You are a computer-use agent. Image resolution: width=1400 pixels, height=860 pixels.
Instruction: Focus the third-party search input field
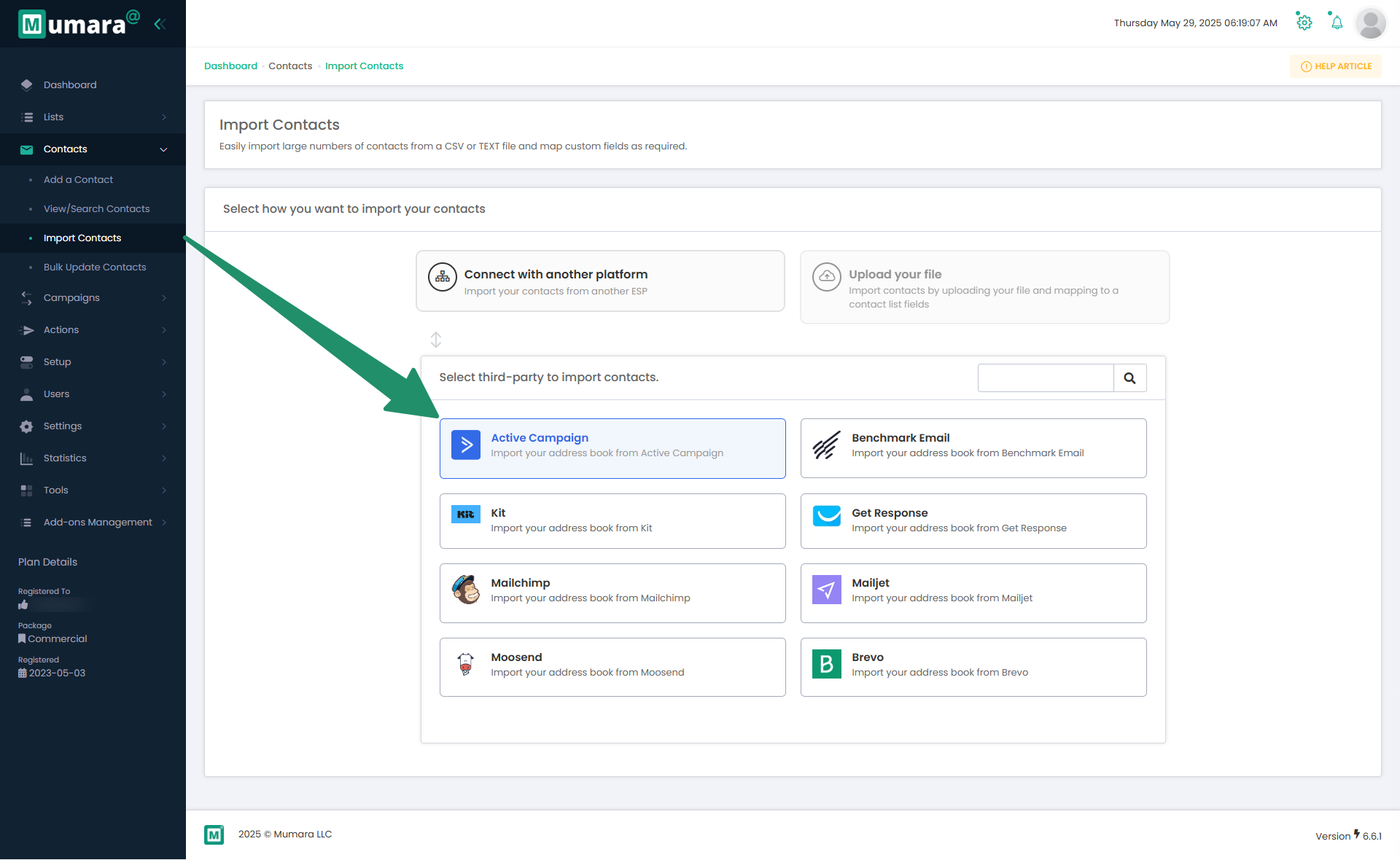click(1046, 378)
